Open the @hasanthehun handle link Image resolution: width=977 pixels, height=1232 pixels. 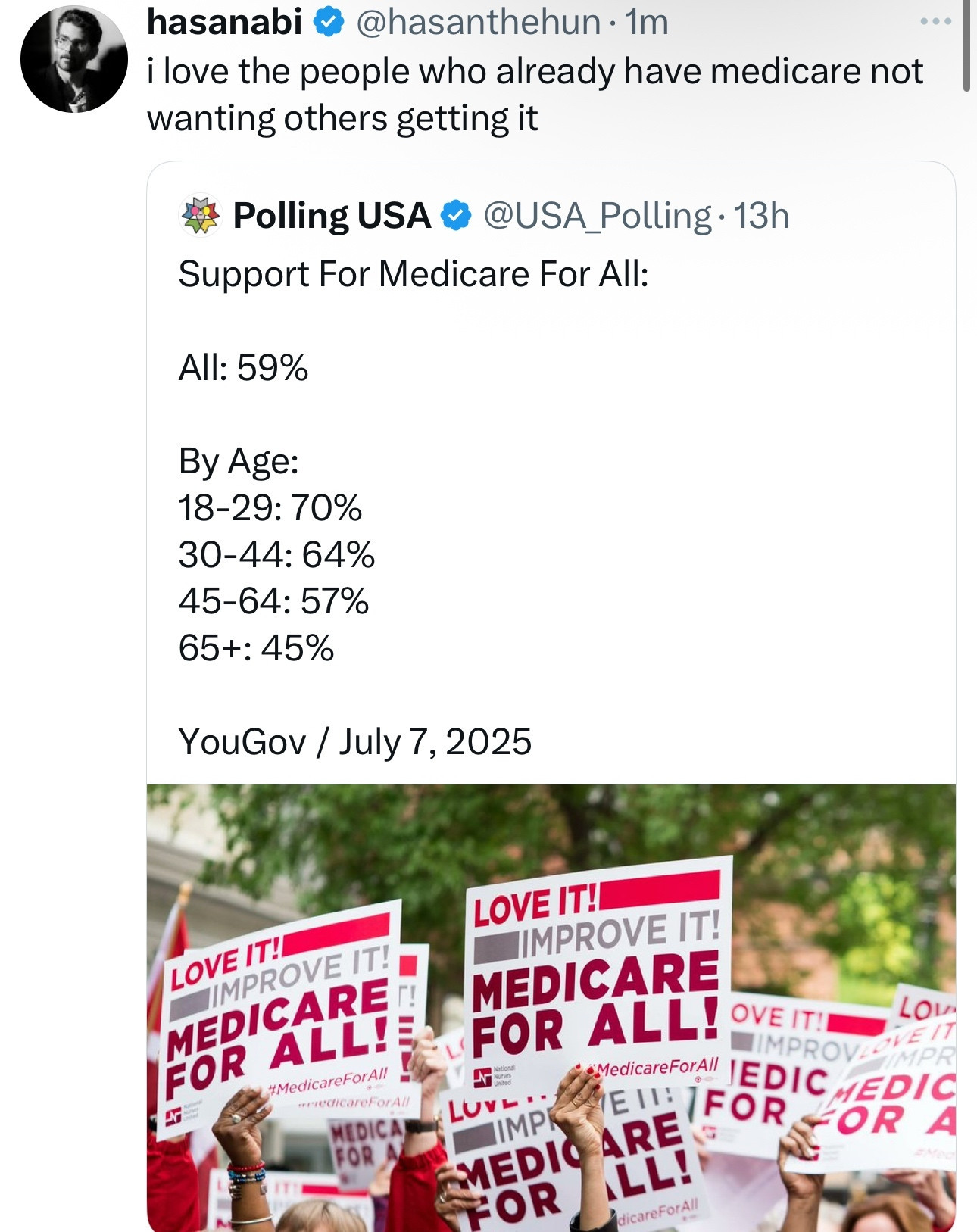[x=477, y=23]
